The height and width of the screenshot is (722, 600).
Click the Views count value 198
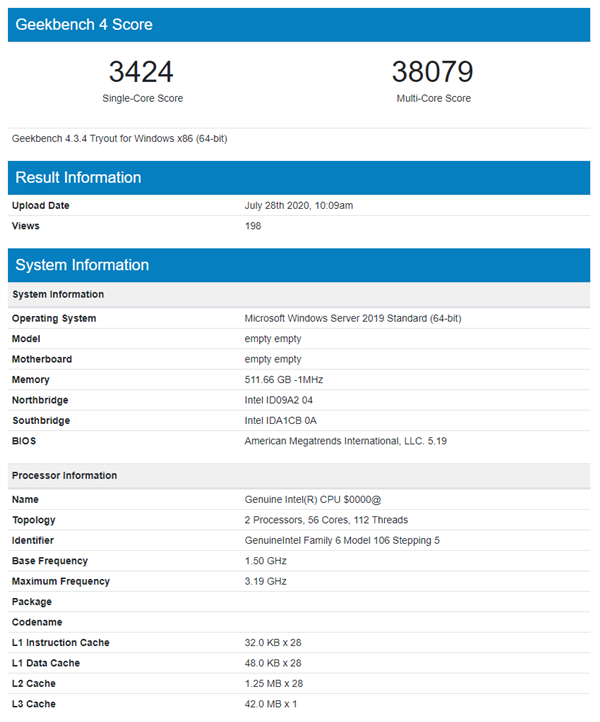coord(253,226)
